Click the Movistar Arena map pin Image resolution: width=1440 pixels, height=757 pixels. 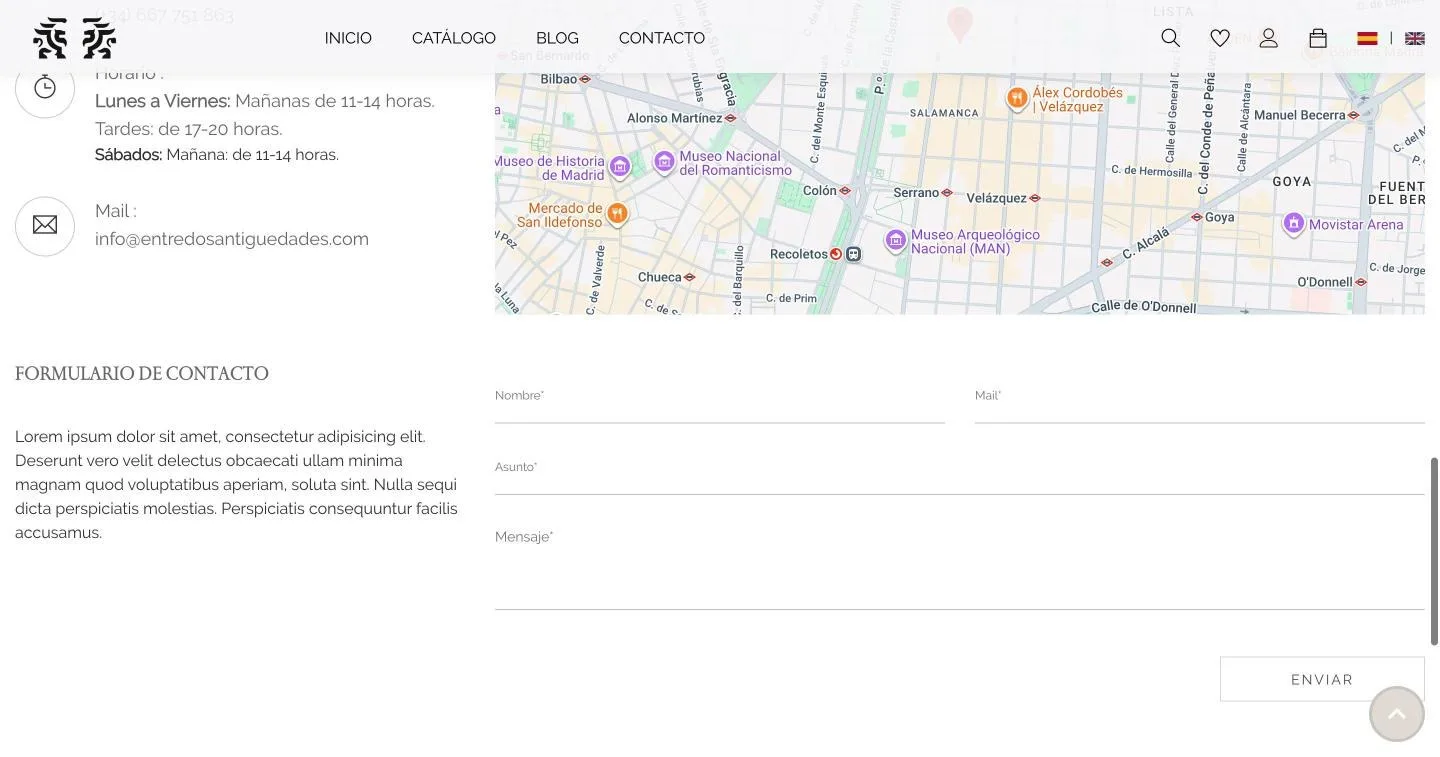[1294, 224]
